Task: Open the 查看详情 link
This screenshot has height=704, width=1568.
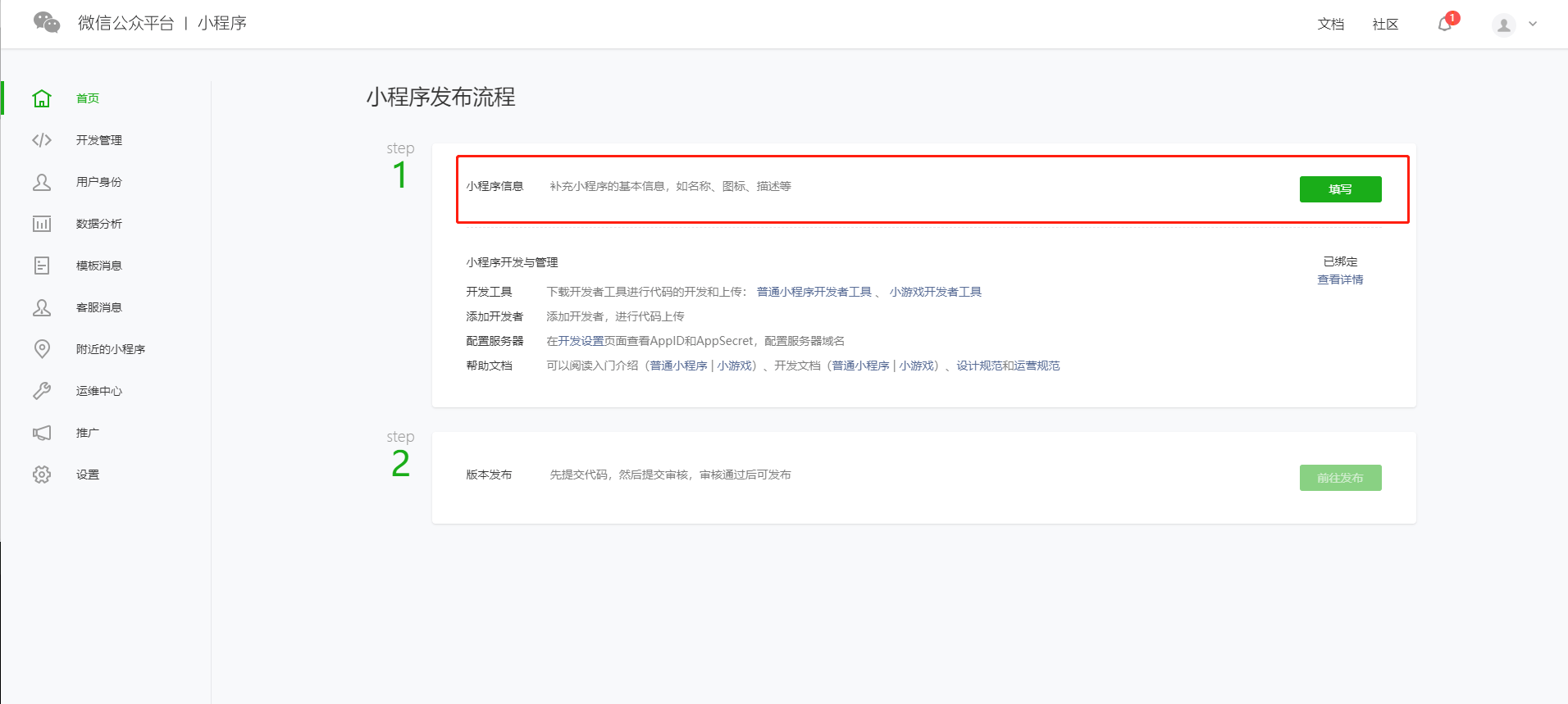Action: pos(1340,280)
